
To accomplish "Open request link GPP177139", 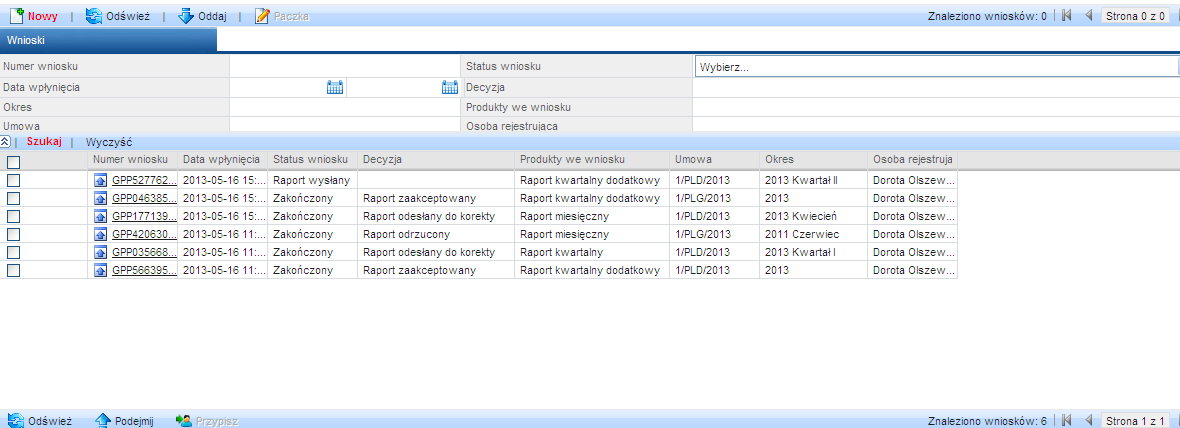I will [144, 217].
